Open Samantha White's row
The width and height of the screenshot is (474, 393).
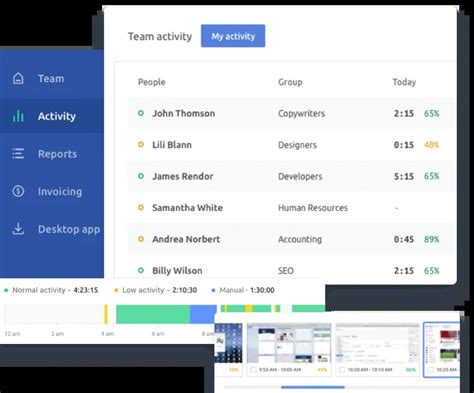pyautogui.click(x=292, y=208)
